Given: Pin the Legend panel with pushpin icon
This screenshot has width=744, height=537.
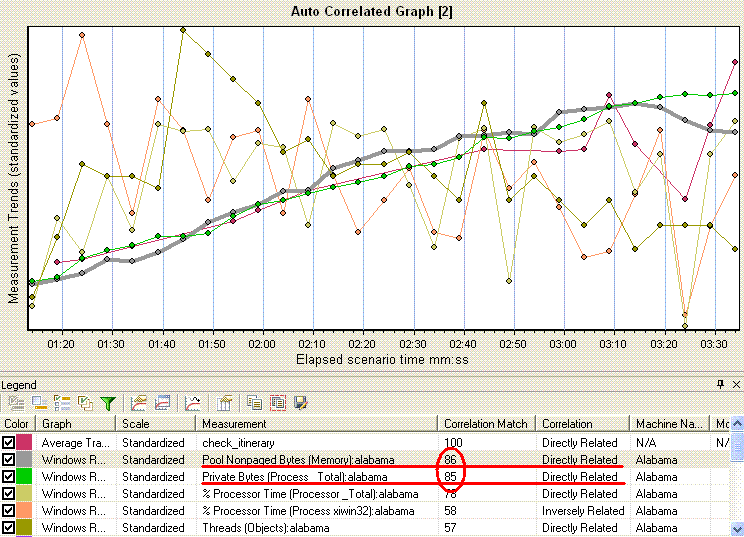Looking at the screenshot, I should click(720, 385).
